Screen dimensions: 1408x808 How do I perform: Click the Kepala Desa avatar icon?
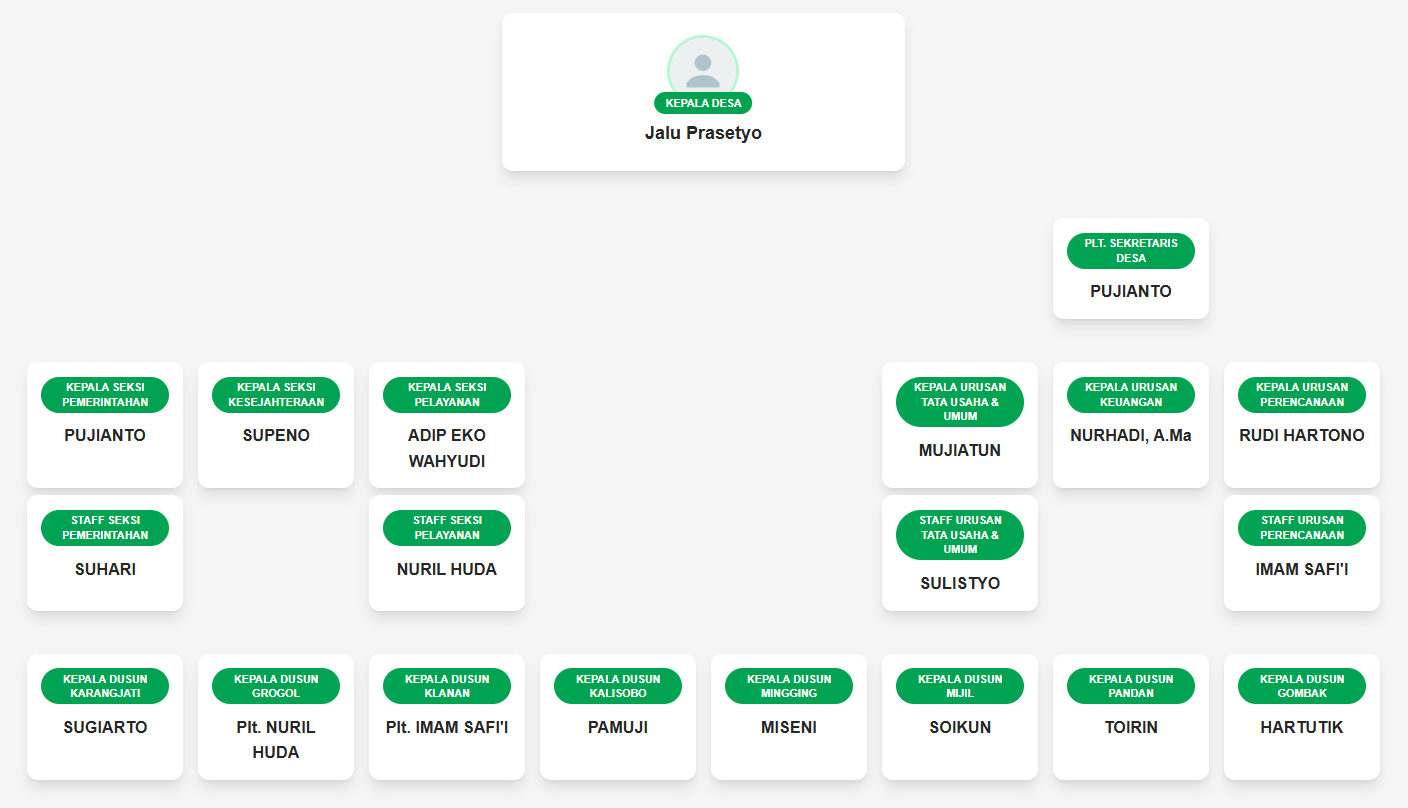pyautogui.click(x=702, y=68)
